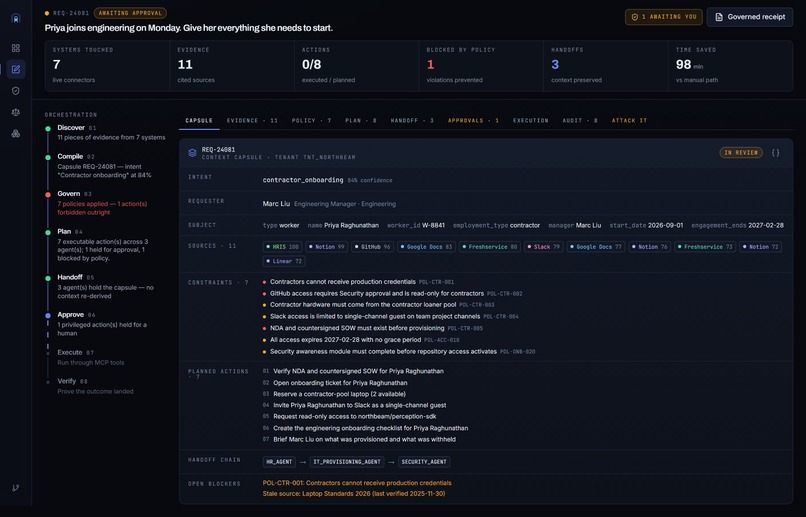Image resolution: width=806 pixels, height=517 pixels.
Task: Click the Freshservice 73 source chip
Action: (705, 247)
